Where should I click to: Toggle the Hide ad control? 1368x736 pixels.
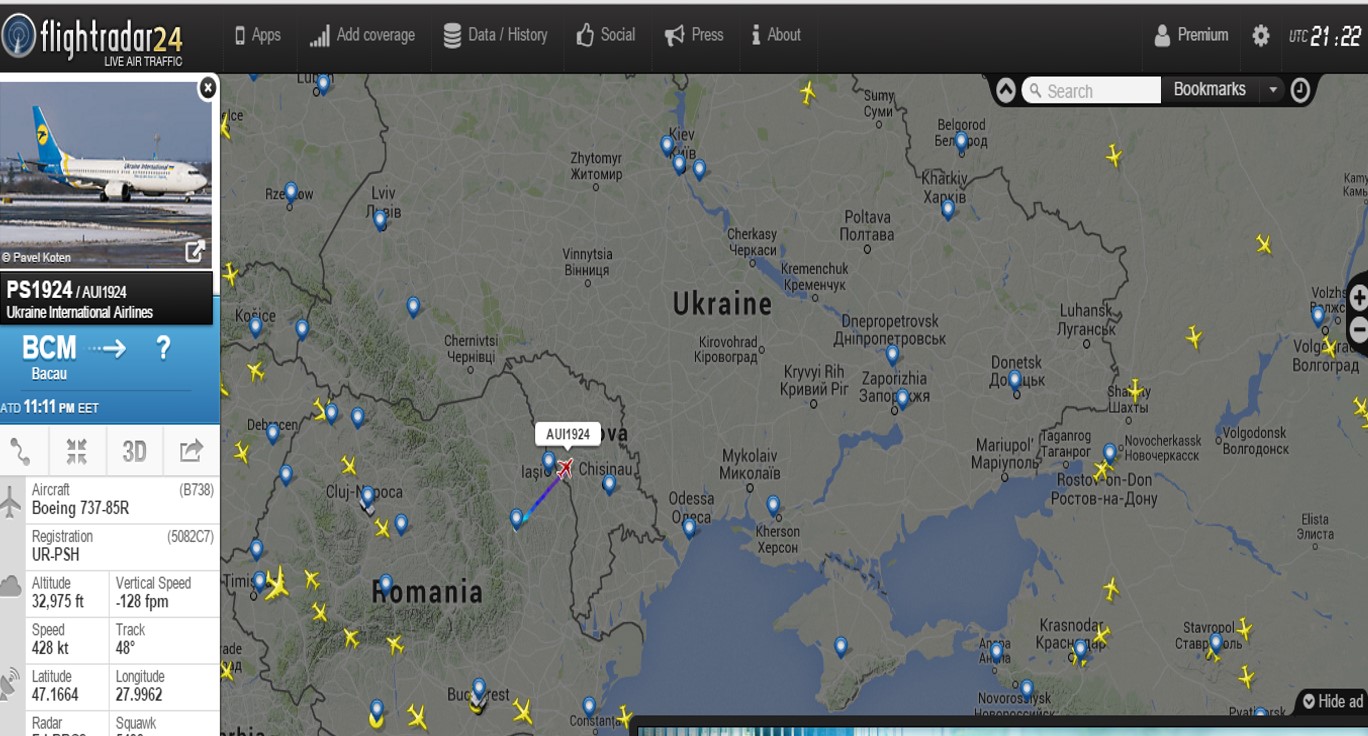click(x=1333, y=701)
